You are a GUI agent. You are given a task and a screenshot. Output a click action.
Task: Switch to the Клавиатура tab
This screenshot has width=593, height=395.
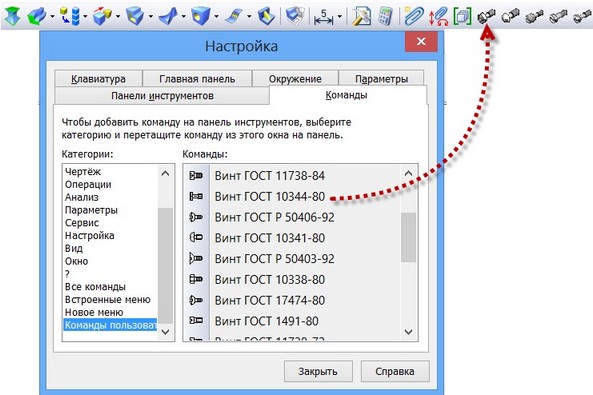pos(98,79)
